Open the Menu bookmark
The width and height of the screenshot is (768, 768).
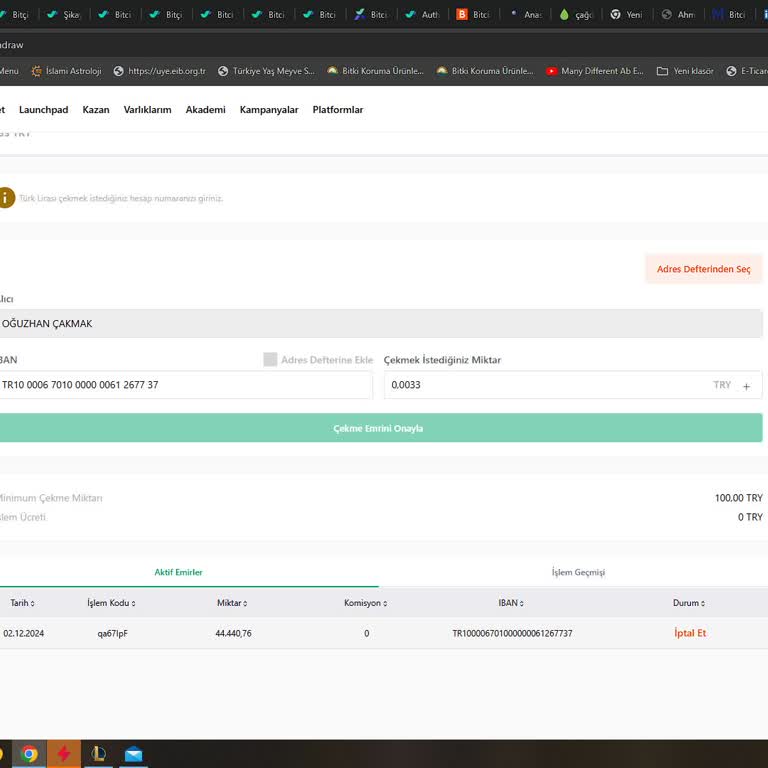(9, 71)
